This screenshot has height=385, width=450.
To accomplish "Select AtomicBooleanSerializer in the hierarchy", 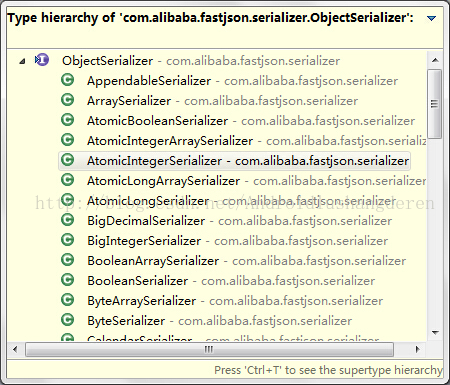I will 251,121.
